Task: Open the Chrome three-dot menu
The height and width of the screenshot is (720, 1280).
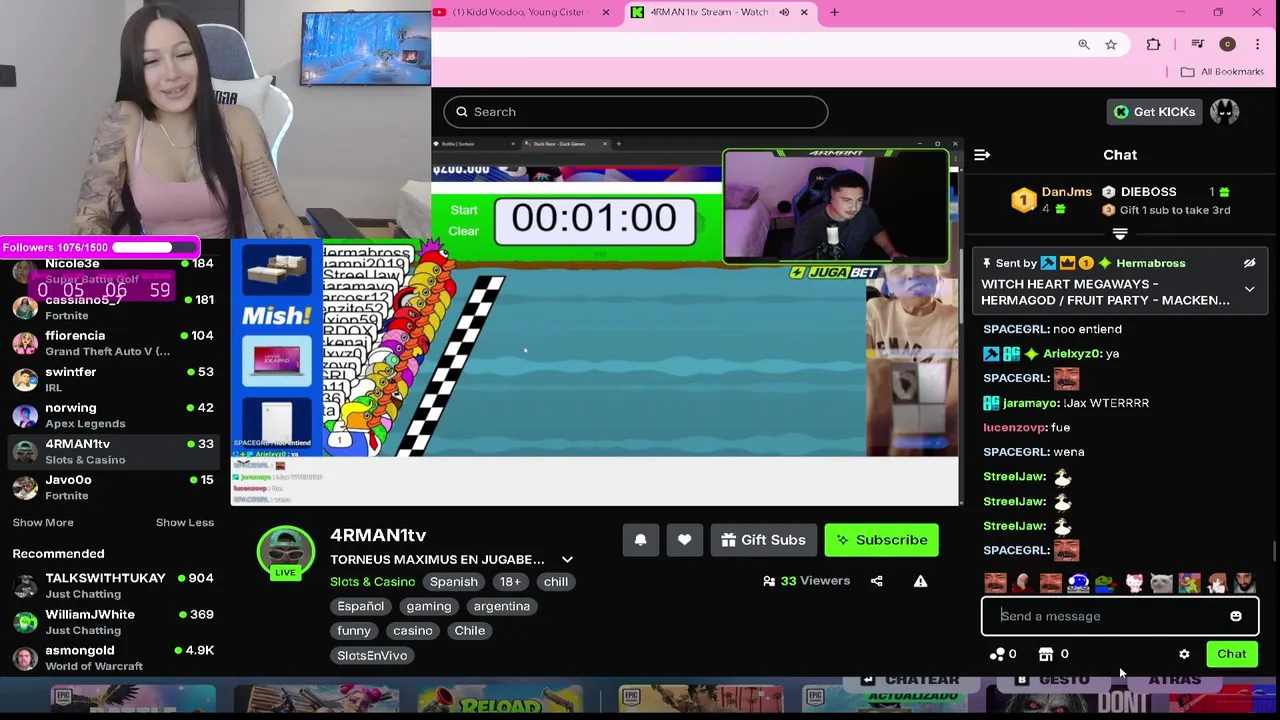Action: (x=1258, y=44)
